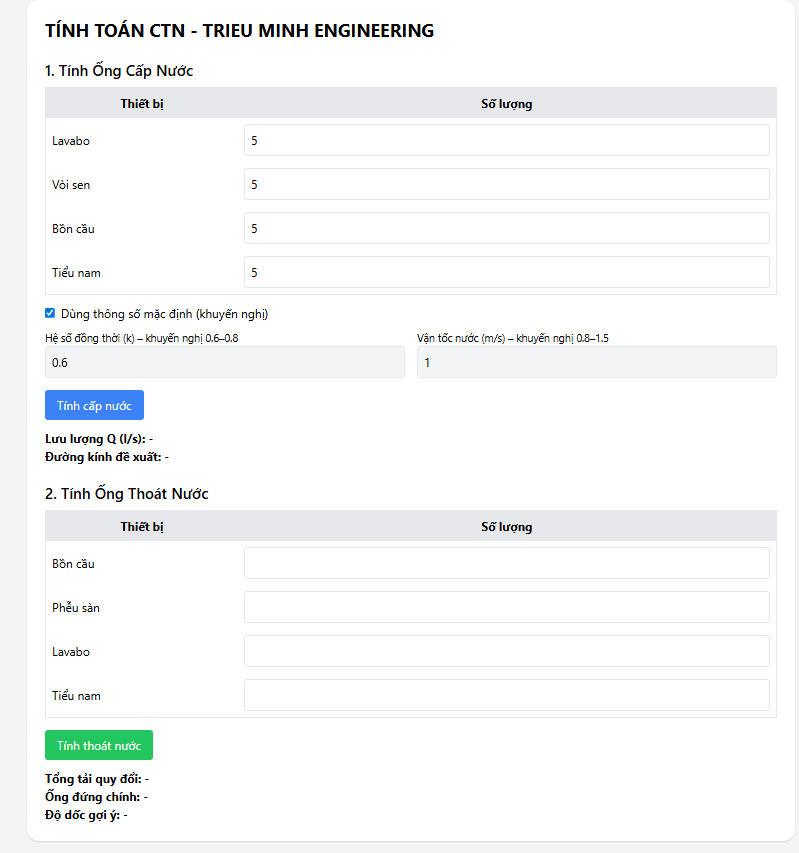Focus the Vòi sen quantity input
This screenshot has height=853, width=799.
(x=506, y=185)
